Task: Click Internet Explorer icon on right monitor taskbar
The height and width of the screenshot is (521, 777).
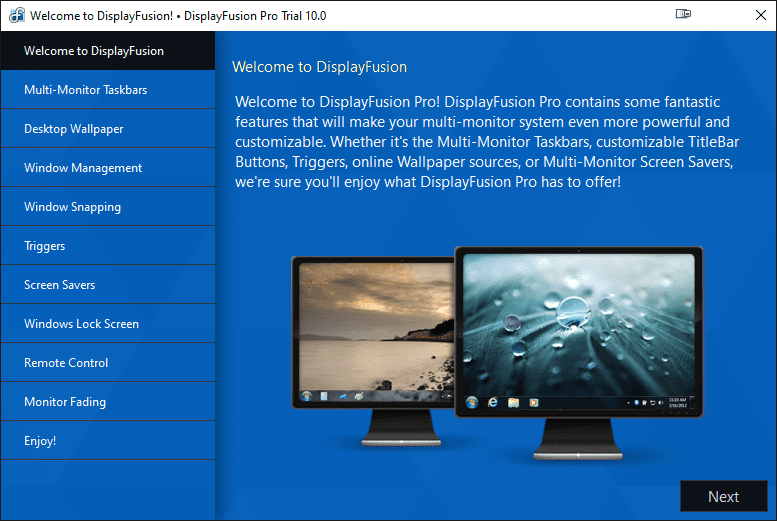Action: 493,403
